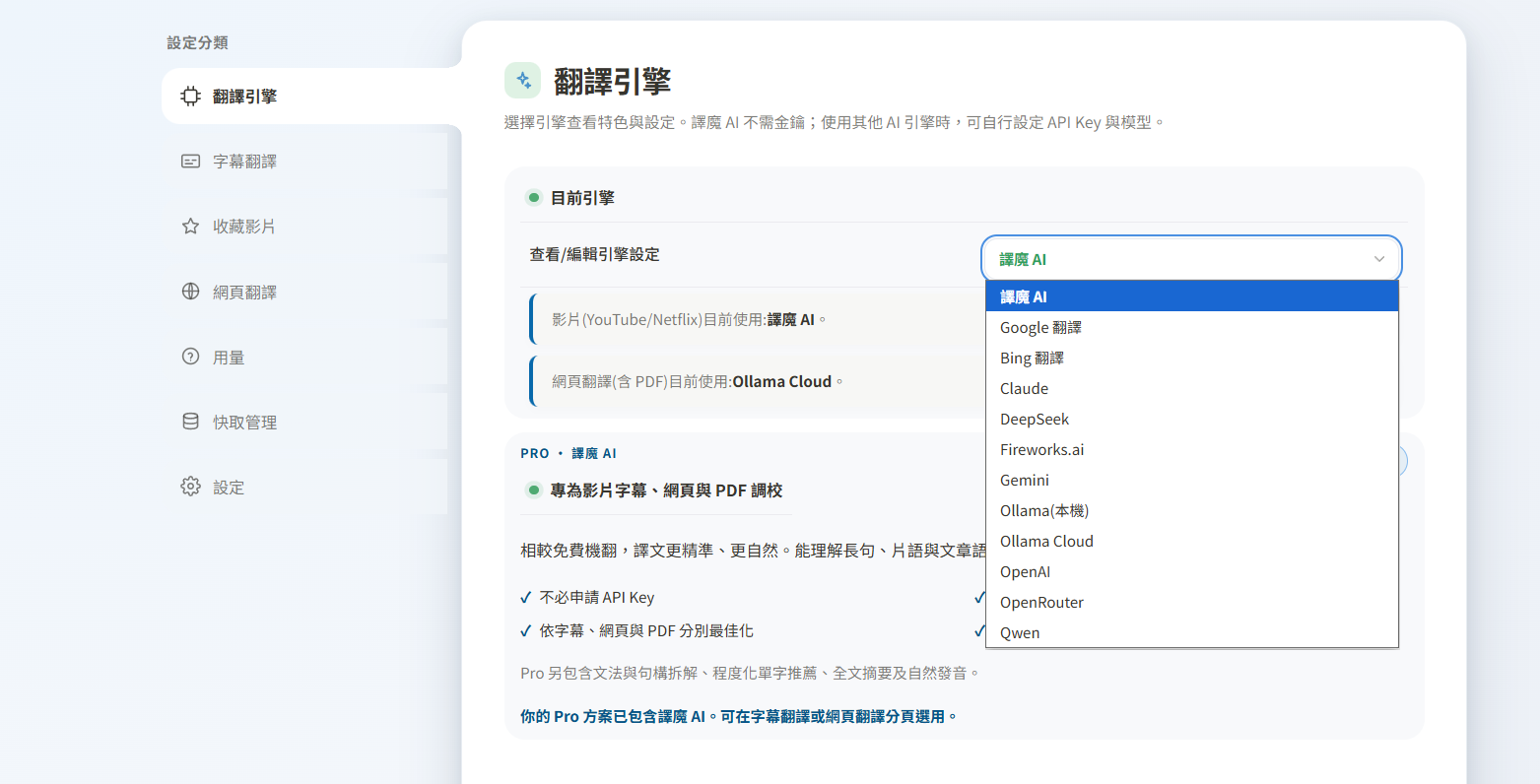Click the 目前引擎 section heading
This screenshot has width=1540, height=784.
point(582,198)
